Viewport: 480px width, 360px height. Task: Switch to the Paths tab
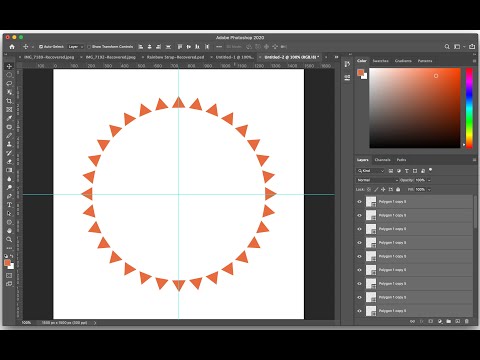coord(401,160)
